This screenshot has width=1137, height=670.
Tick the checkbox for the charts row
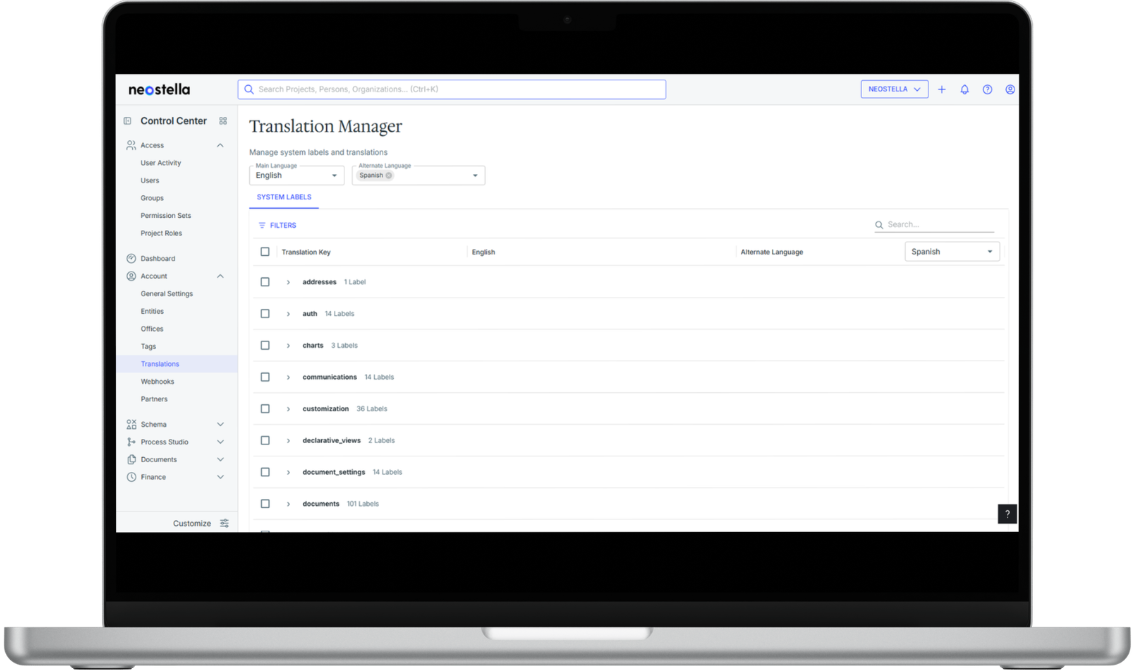click(x=265, y=345)
